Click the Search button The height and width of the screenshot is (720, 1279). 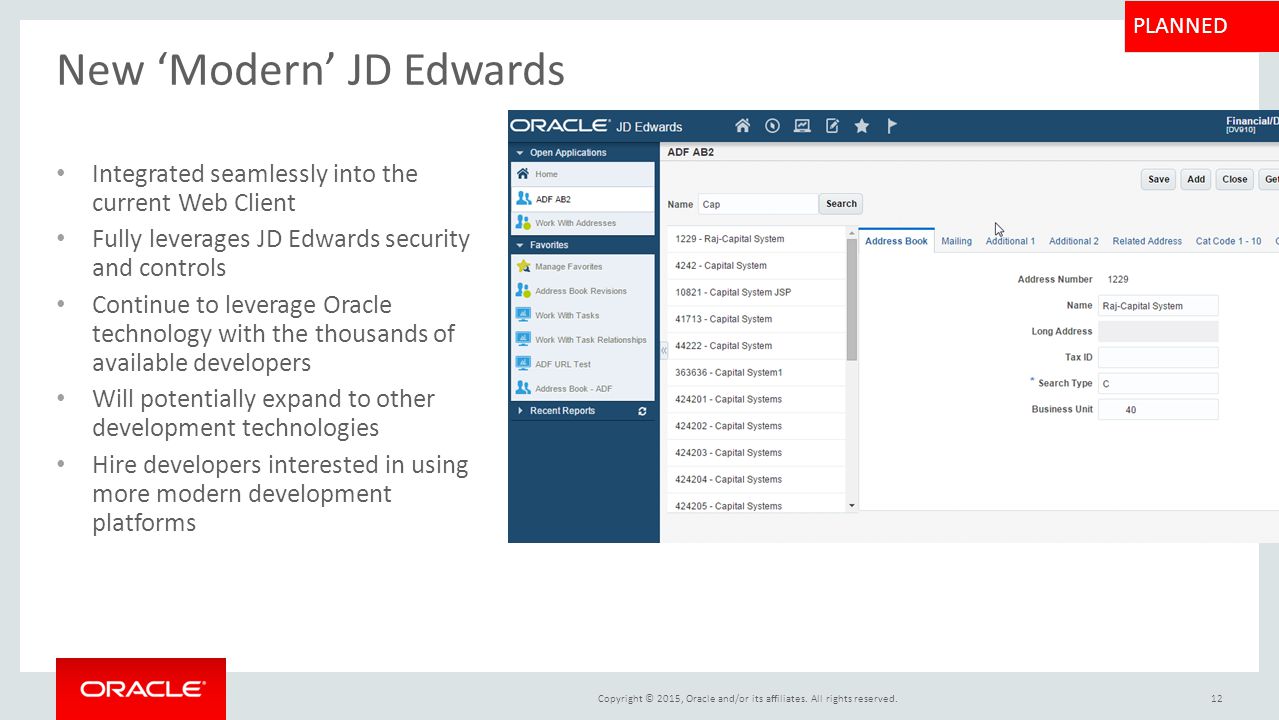(x=841, y=204)
